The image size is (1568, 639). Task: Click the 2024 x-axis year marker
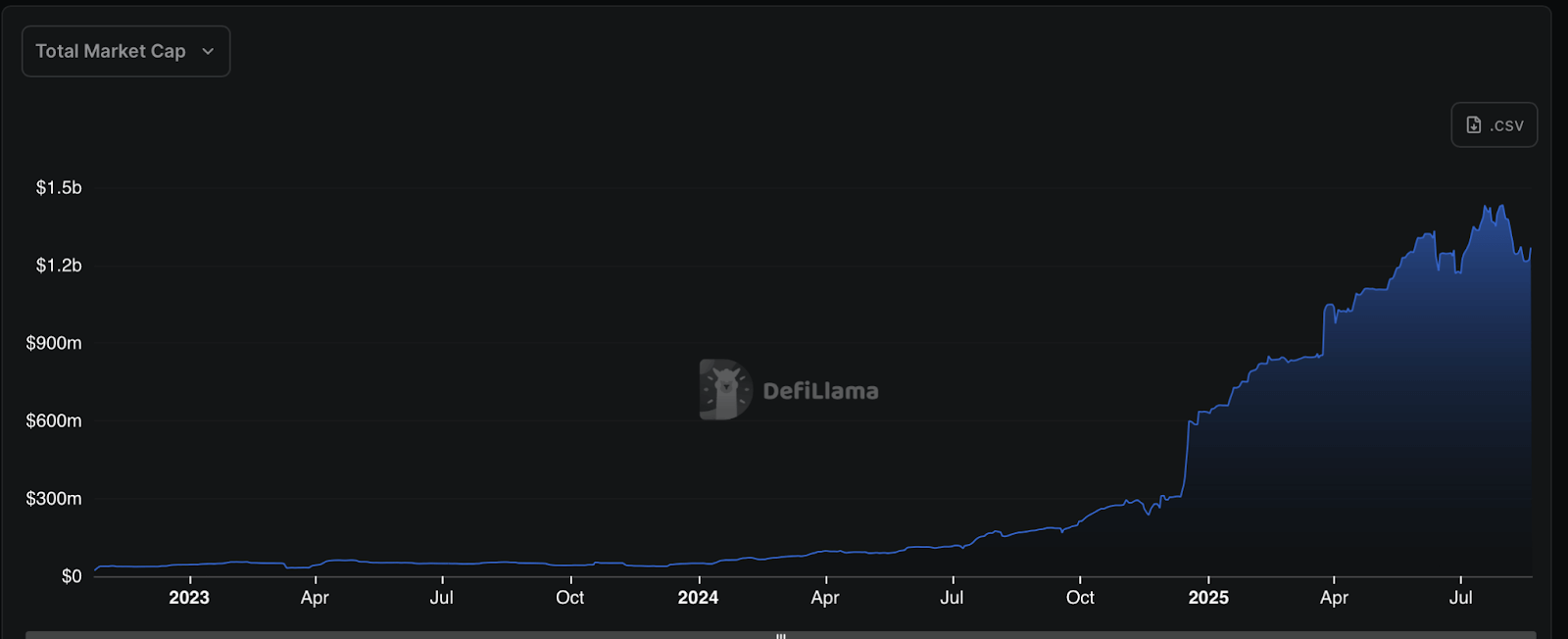(x=698, y=598)
